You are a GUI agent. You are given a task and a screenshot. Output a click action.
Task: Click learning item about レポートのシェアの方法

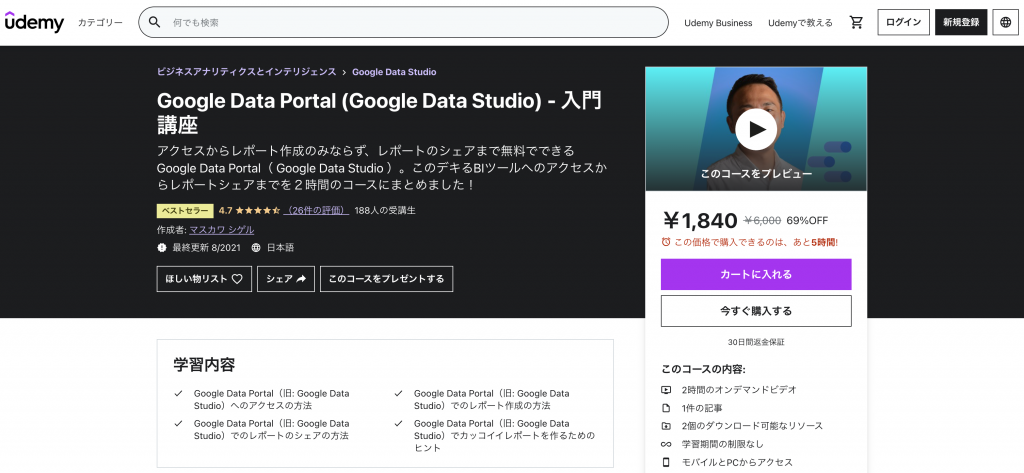tap(271, 429)
